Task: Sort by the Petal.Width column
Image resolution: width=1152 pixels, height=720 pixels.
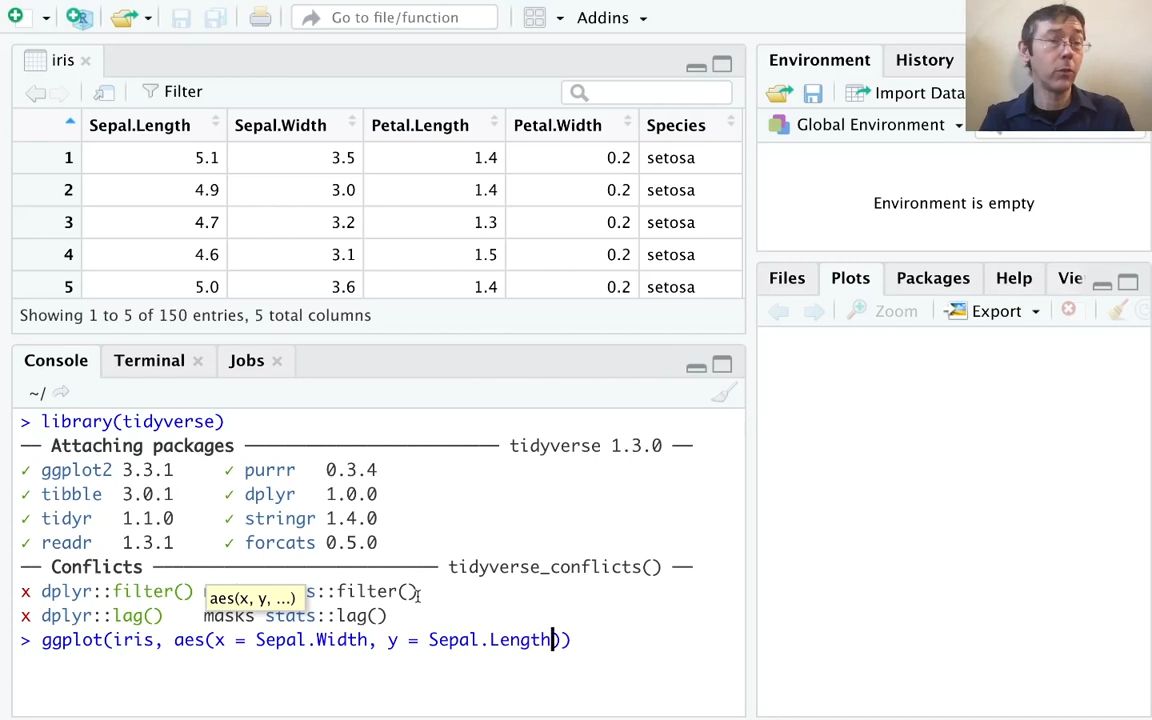Action: [557, 125]
